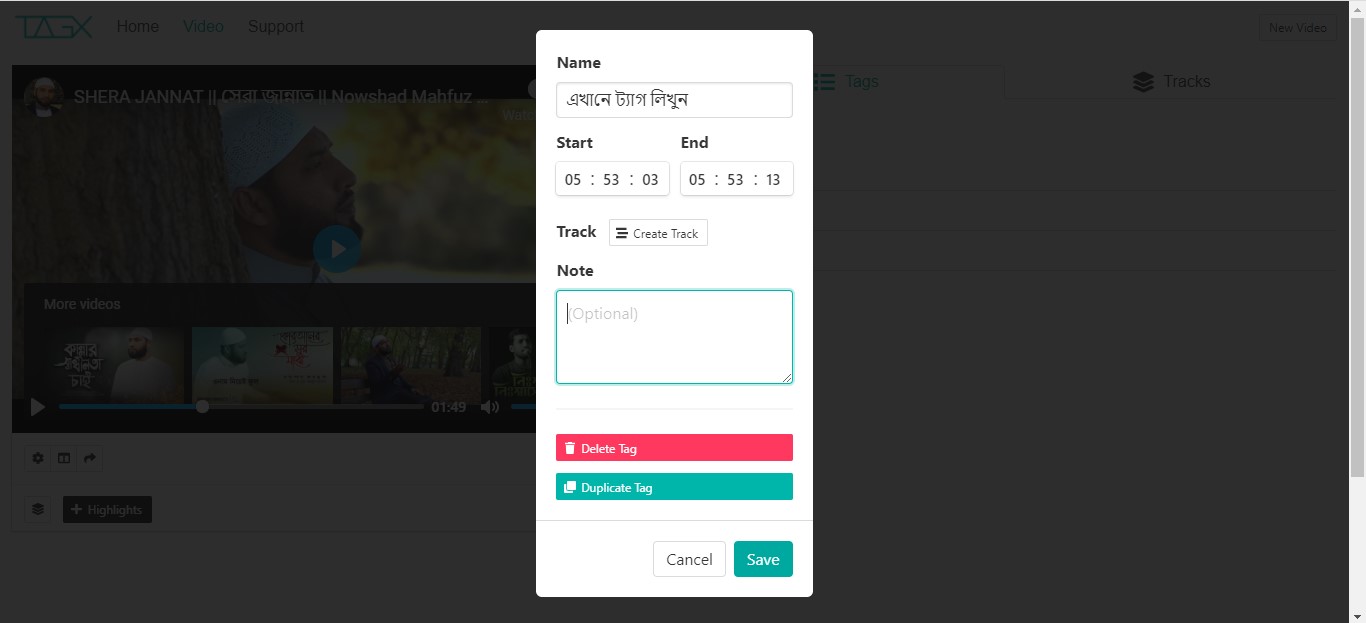Click the video progress slider handle

(203, 407)
